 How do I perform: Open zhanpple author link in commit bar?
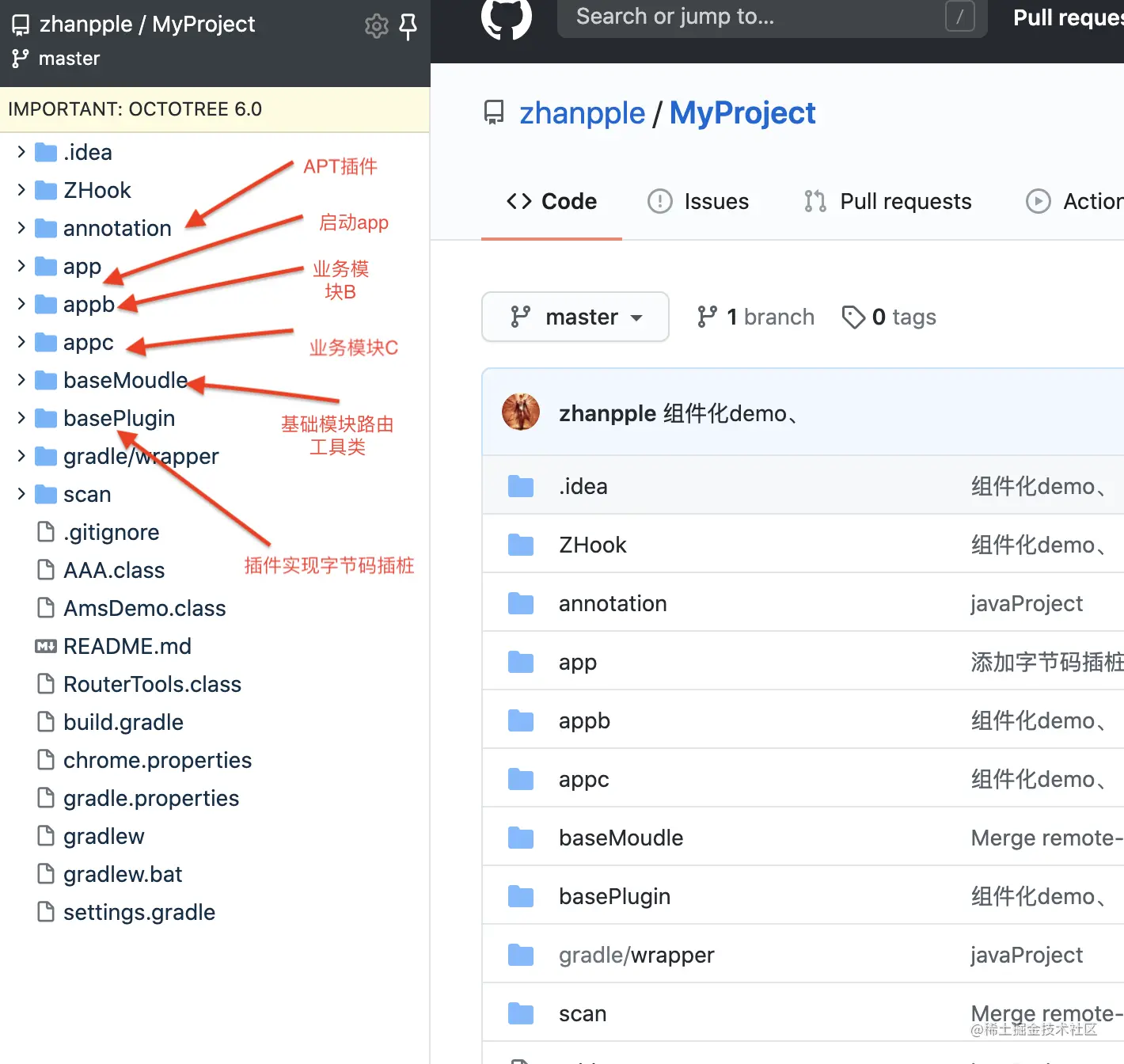point(607,413)
